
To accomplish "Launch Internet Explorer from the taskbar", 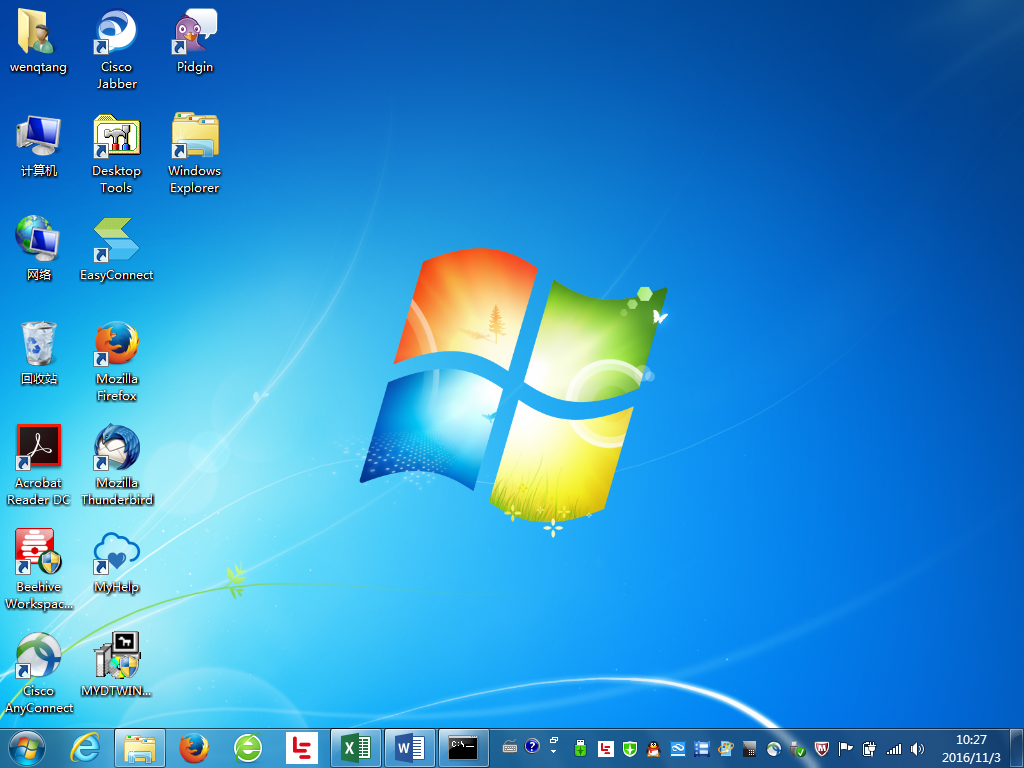I will pyautogui.click(x=86, y=748).
